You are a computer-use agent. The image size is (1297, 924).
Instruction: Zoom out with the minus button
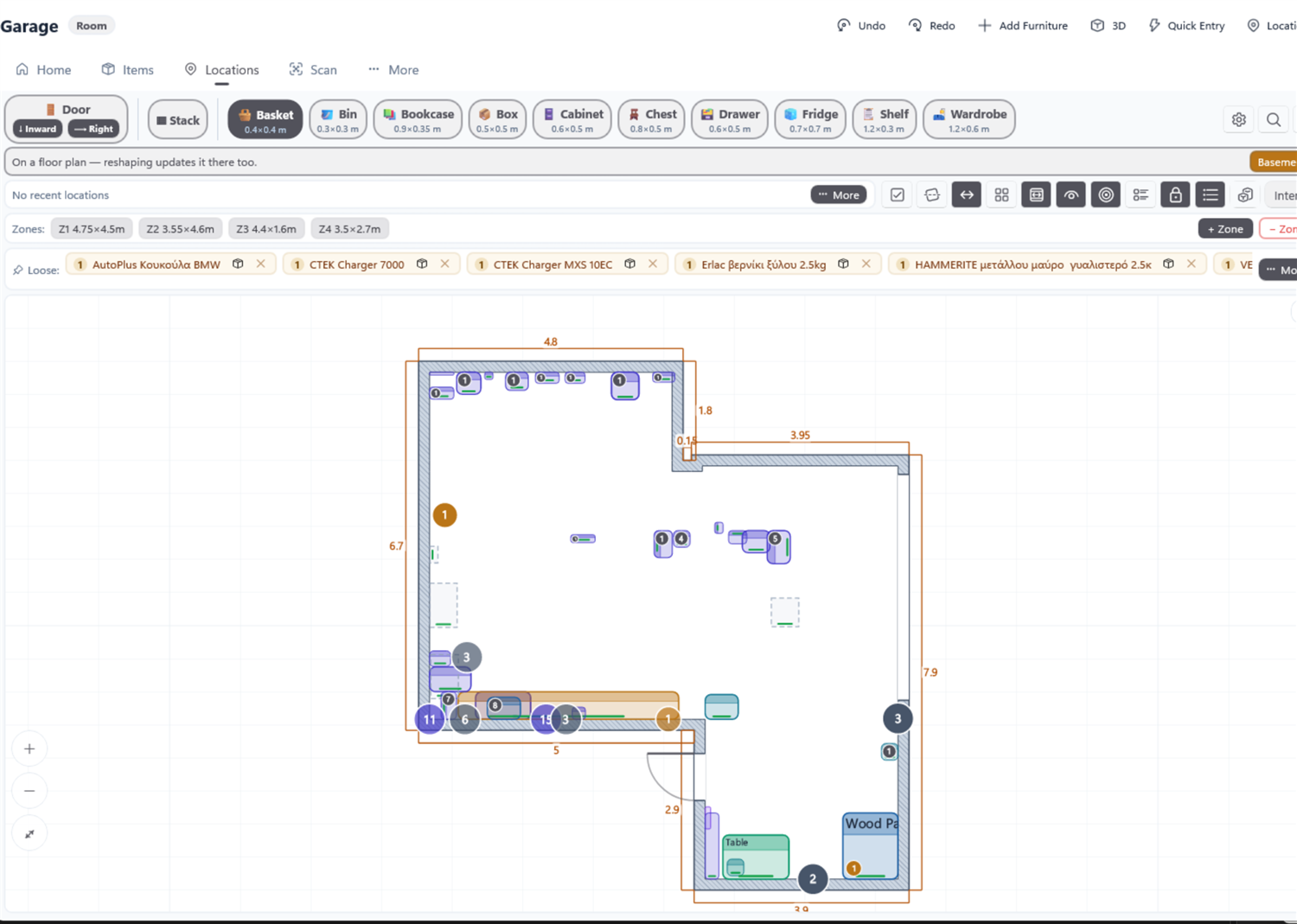29,791
